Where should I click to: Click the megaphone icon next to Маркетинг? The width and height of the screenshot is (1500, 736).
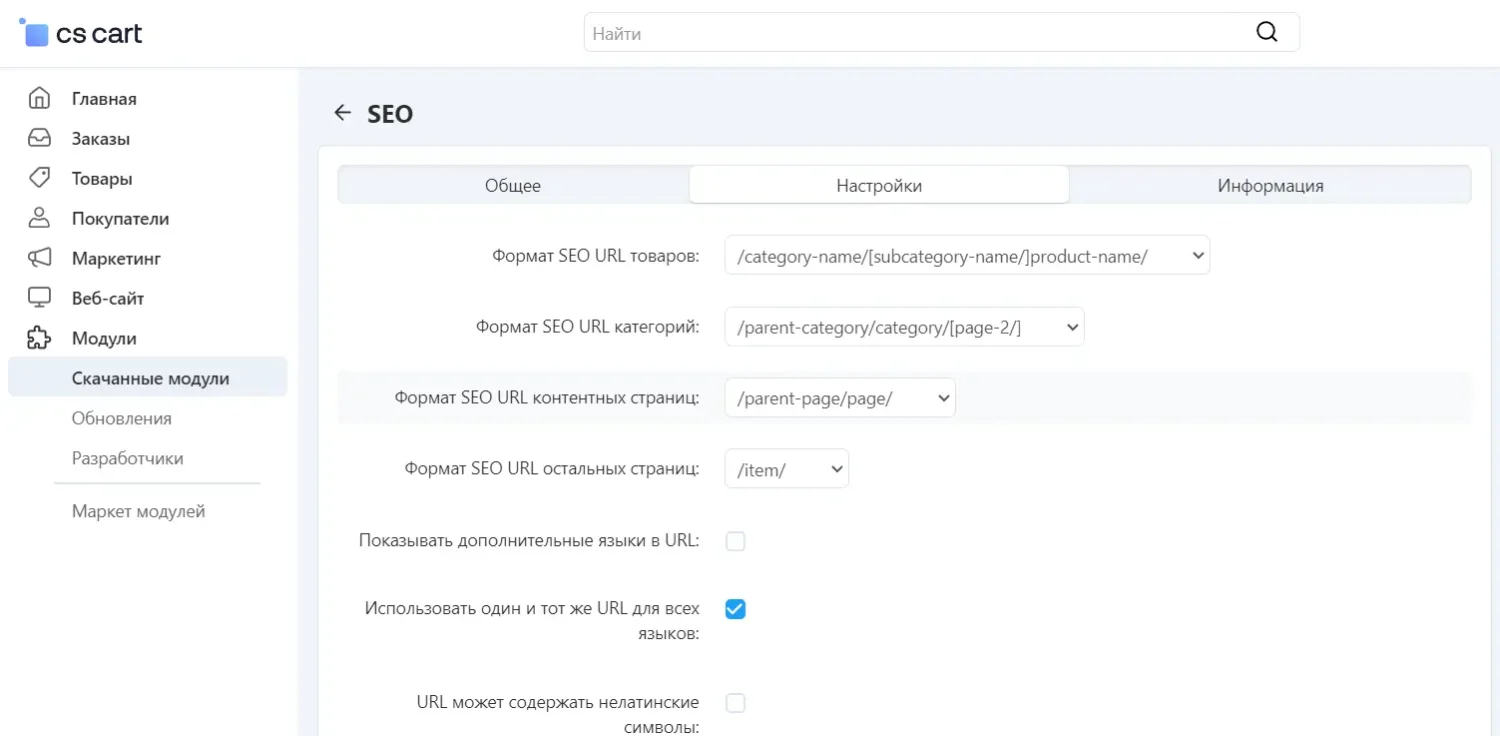[x=39, y=258]
